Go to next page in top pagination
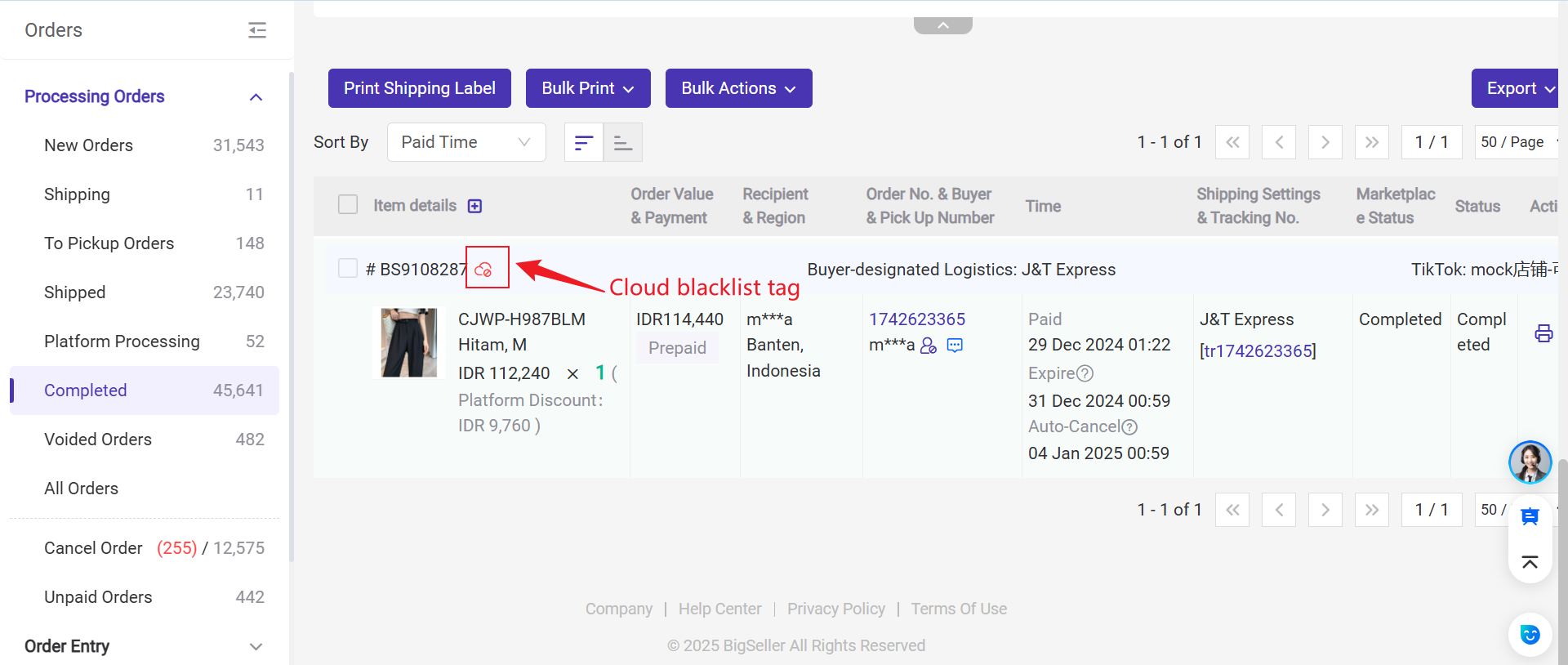1568x665 pixels. [x=1325, y=142]
